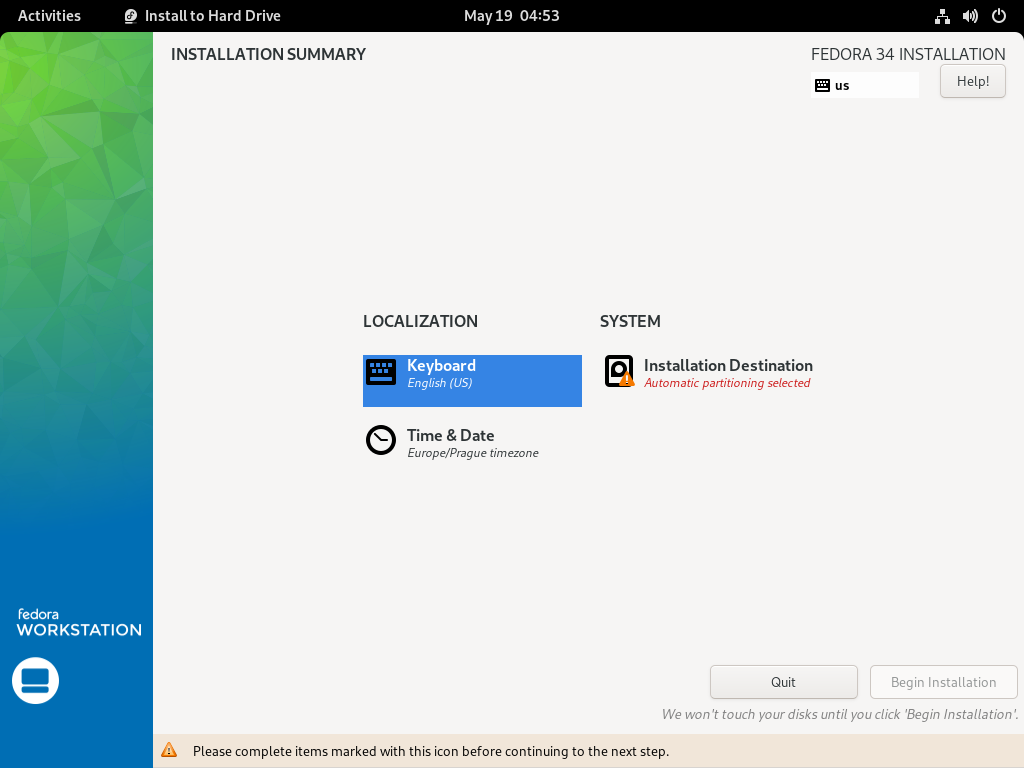Click the Fedora Workstation round logo icon

[35, 680]
